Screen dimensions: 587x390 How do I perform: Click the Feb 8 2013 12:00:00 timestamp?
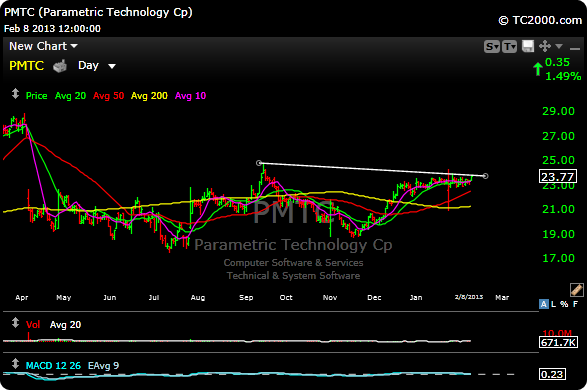click(x=52, y=29)
